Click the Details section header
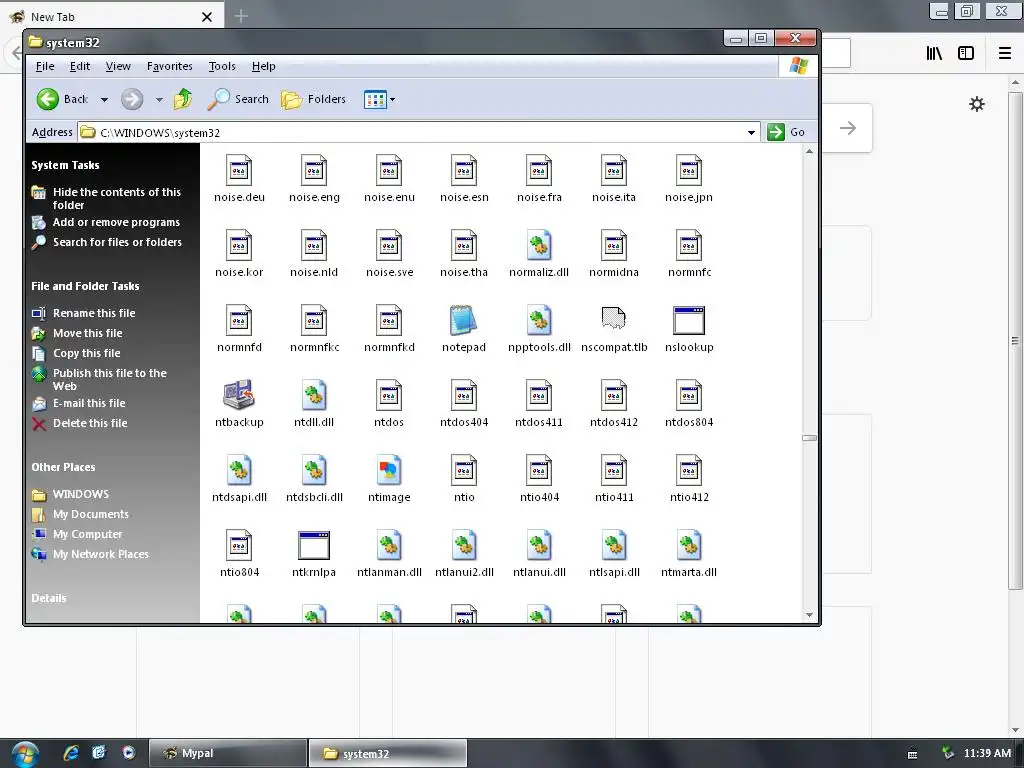The height and width of the screenshot is (768, 1024). [49, 598]
